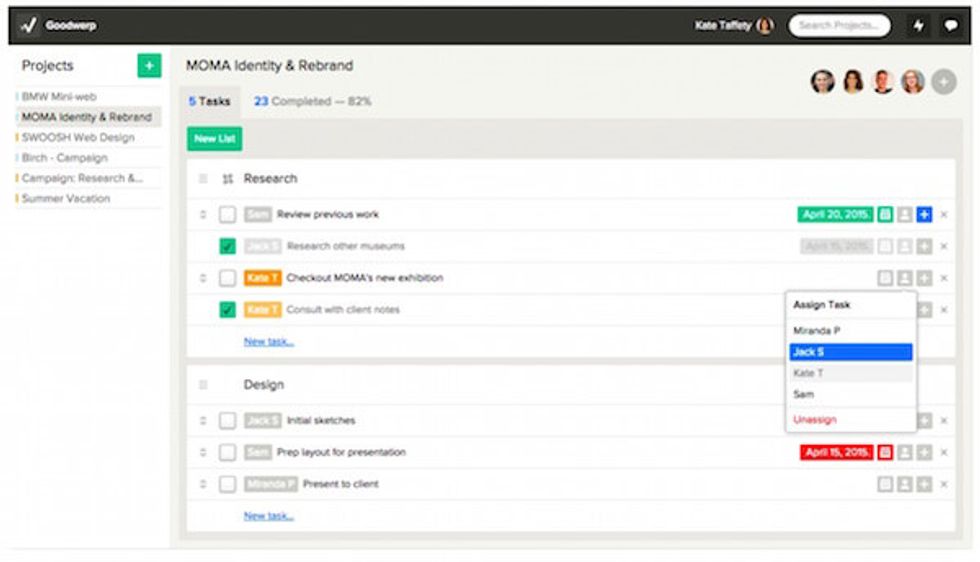Click April 20, 2015 due date badge
Viewport: 980px width, 562px height.
[835, 214]
